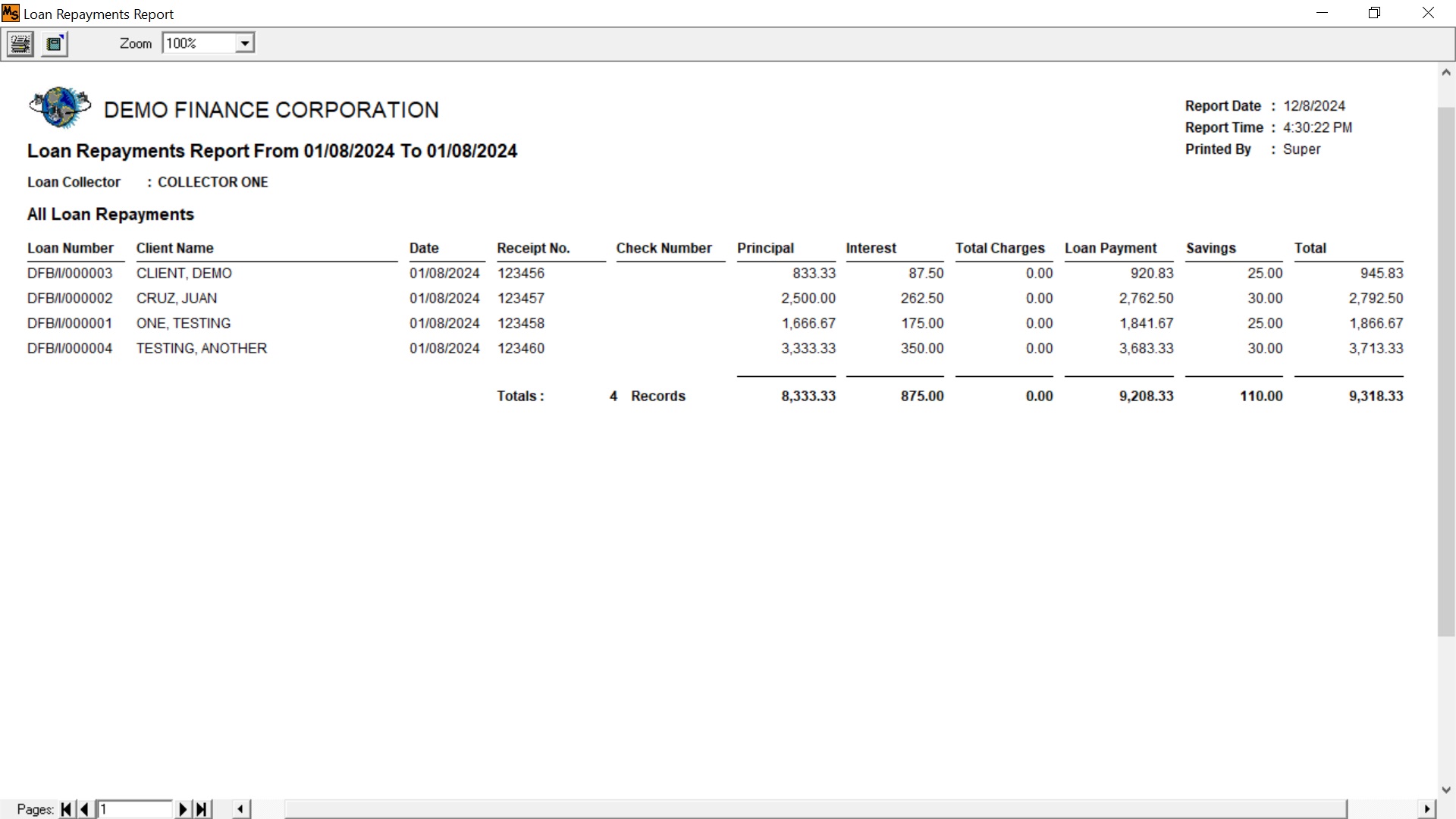Click the Print report icon
This screenshot has width=1456, height=819.
pyautogui.click(x=20, y=44)
